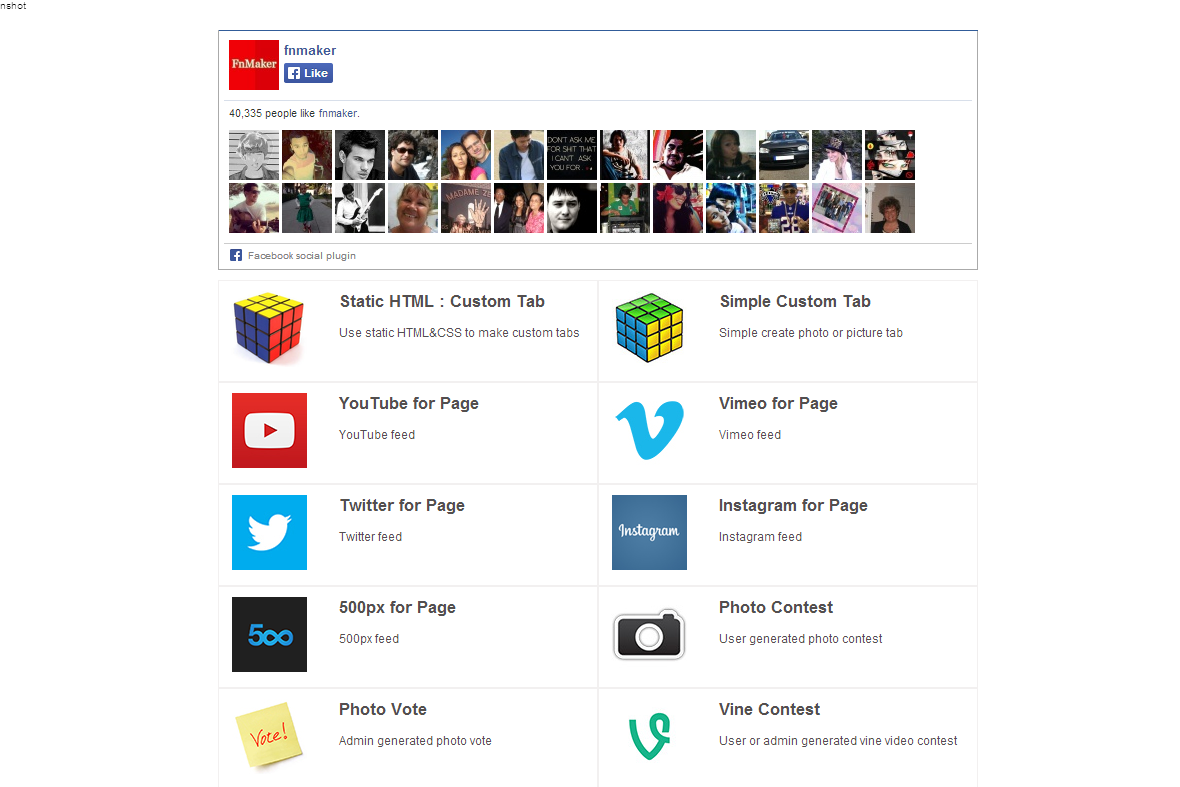Click the black-and-white sketch portrait fan photo
Screen dimensions: 1180x787
point(254,155)
